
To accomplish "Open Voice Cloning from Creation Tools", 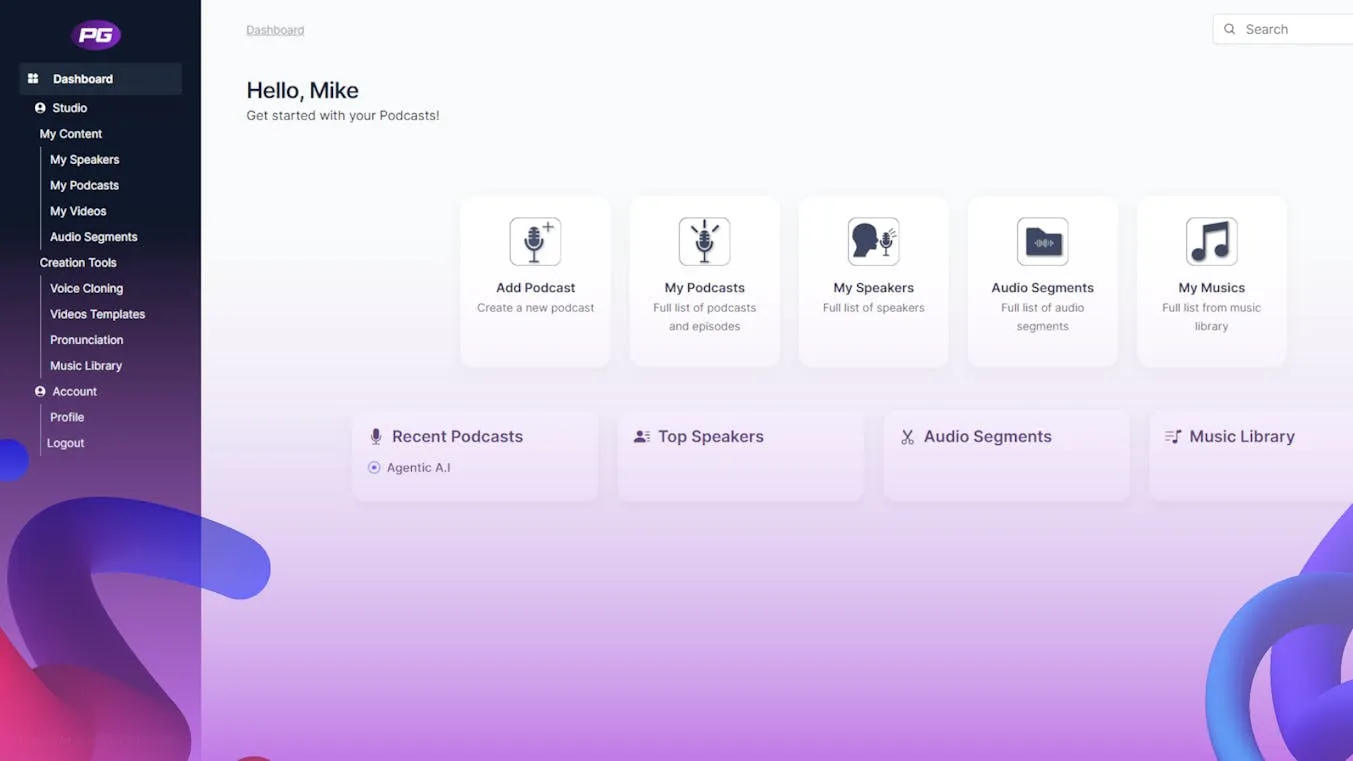I will 87,288.
